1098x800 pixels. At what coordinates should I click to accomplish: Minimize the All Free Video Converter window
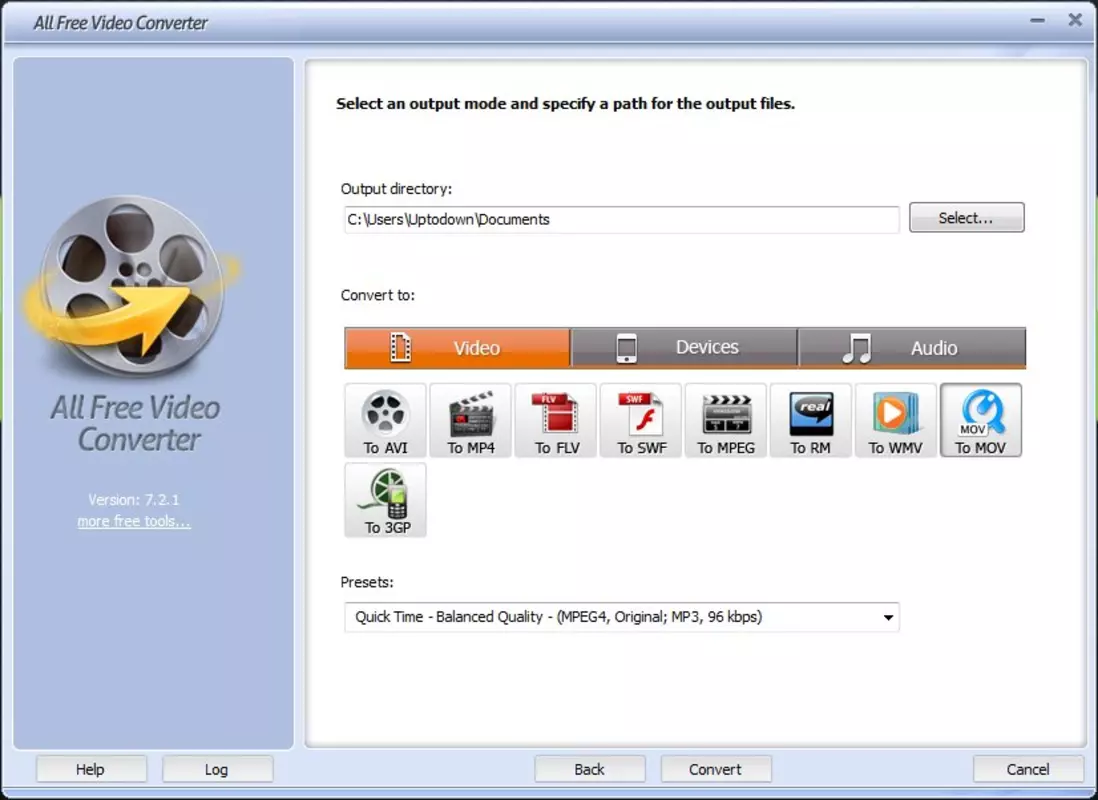click(1038, 20)
